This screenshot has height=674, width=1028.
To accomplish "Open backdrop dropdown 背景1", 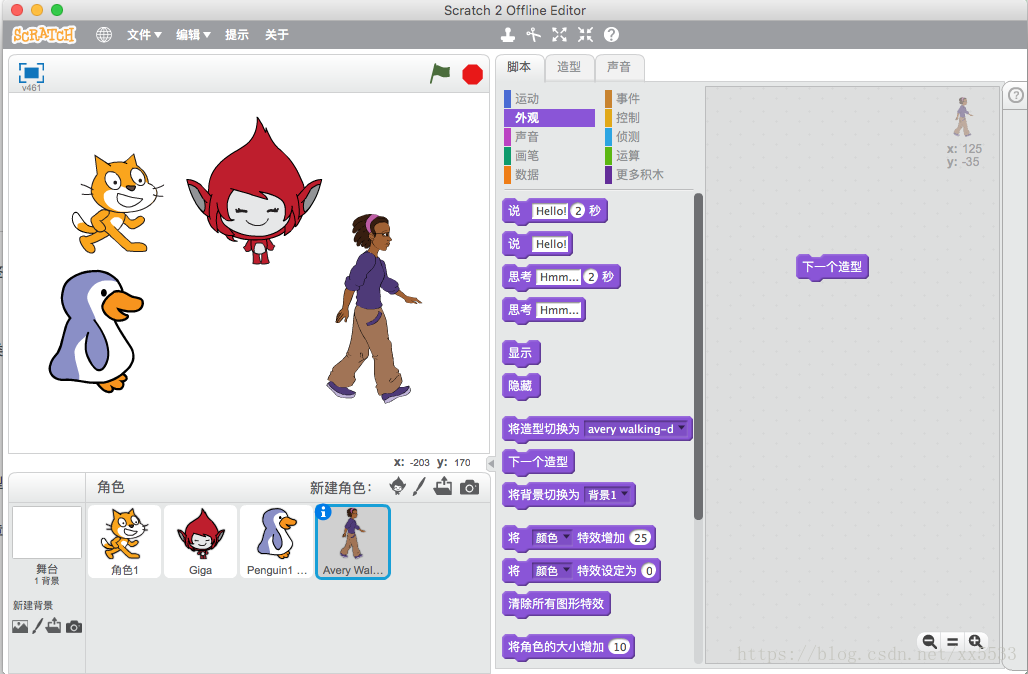I will (x=608, y=494).
